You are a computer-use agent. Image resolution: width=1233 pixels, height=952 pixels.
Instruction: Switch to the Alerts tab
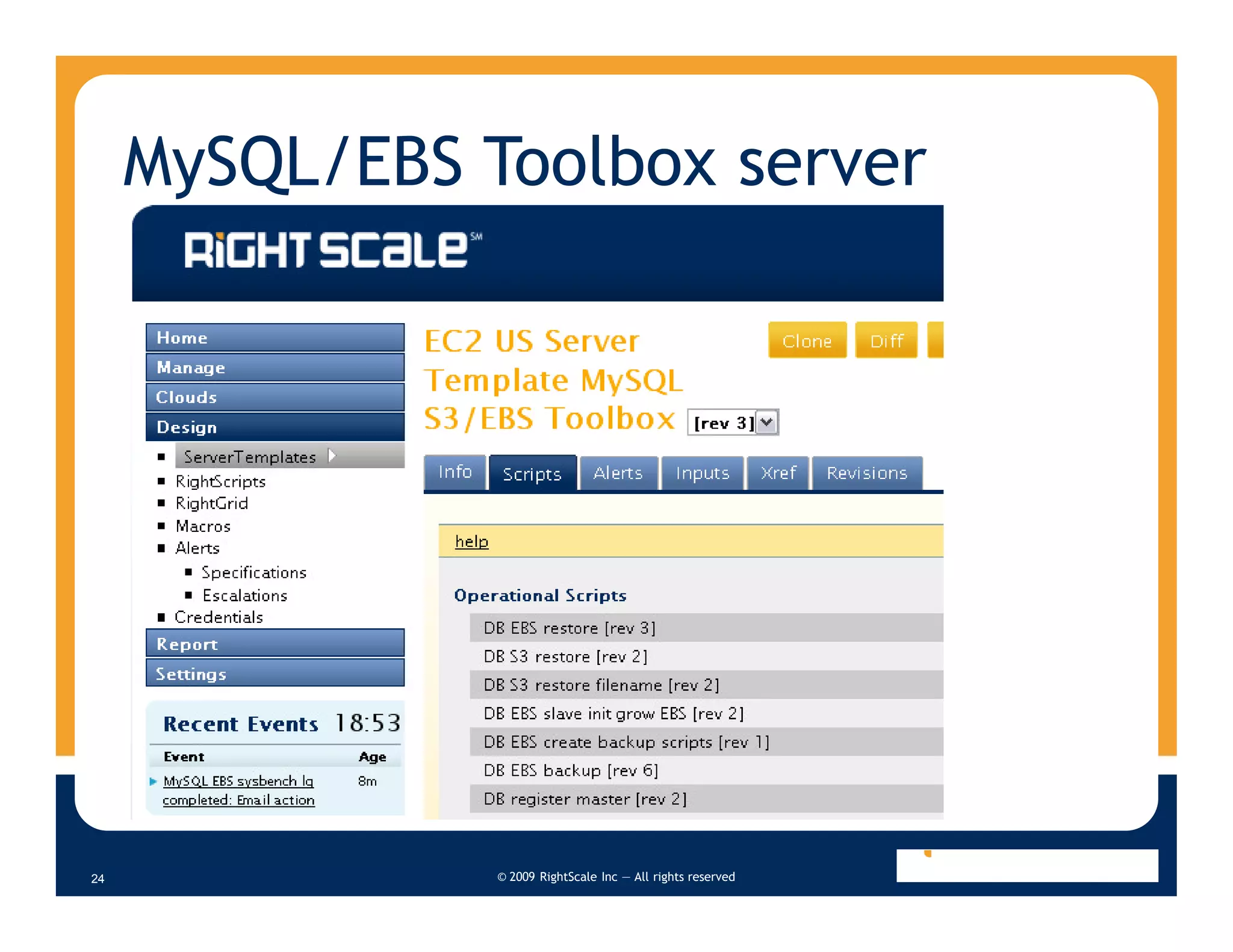tap(618, 474)
